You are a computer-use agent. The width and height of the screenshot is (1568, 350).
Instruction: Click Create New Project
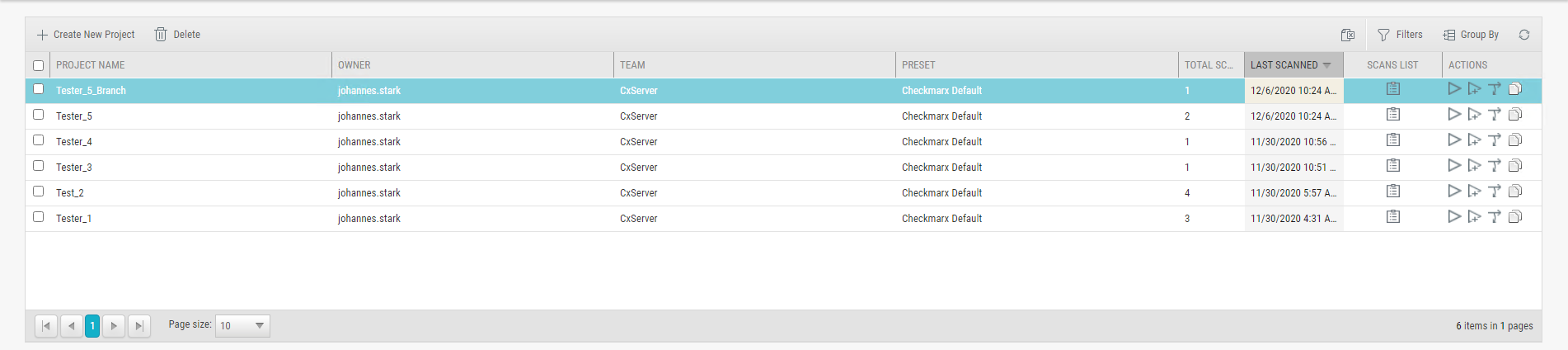click(x=86, y=35)
